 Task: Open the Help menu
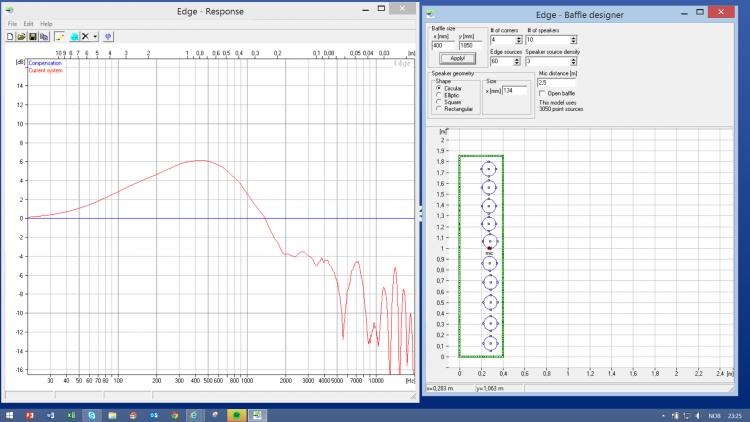[x=46, y=23]
